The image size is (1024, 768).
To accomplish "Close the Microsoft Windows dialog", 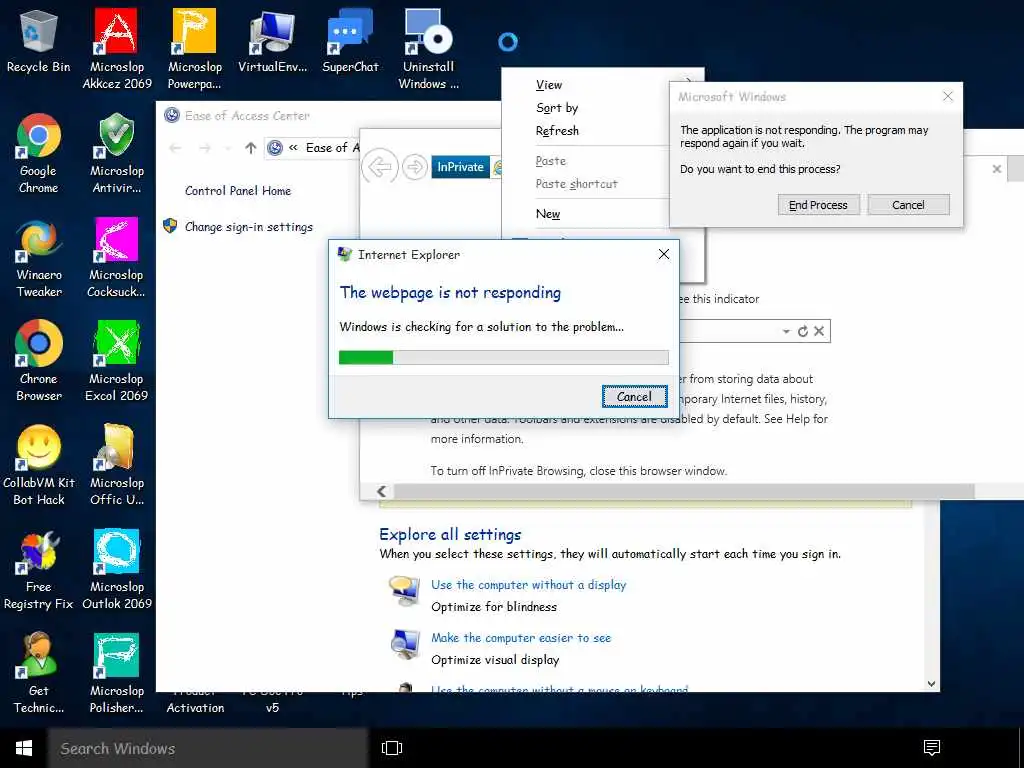I will 948,97.
